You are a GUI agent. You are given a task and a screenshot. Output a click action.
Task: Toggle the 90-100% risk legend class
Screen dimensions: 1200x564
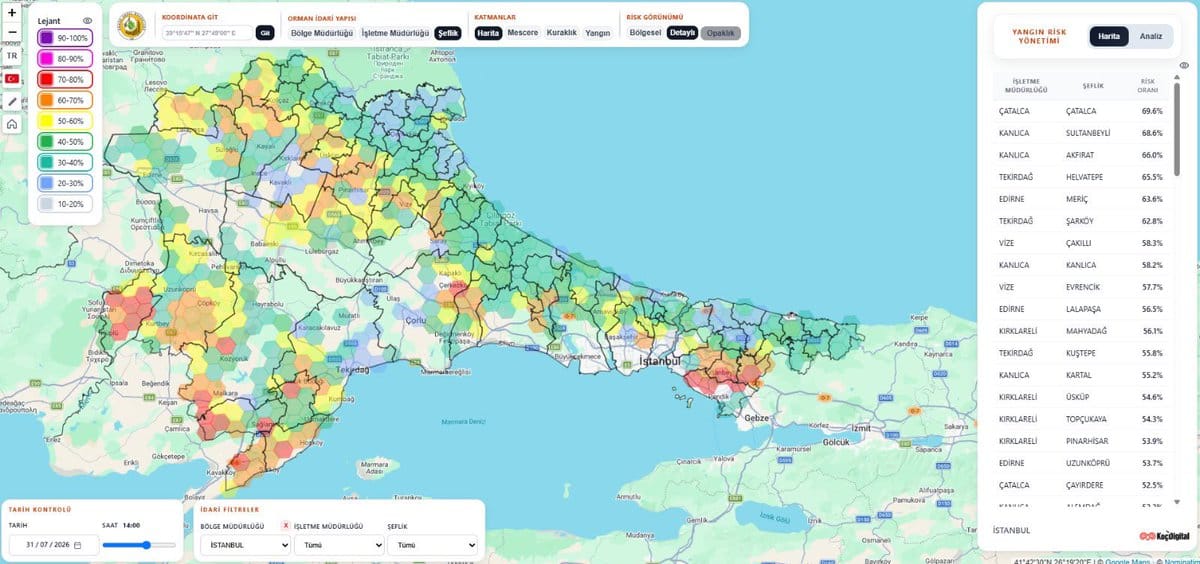tap(65, 38)
